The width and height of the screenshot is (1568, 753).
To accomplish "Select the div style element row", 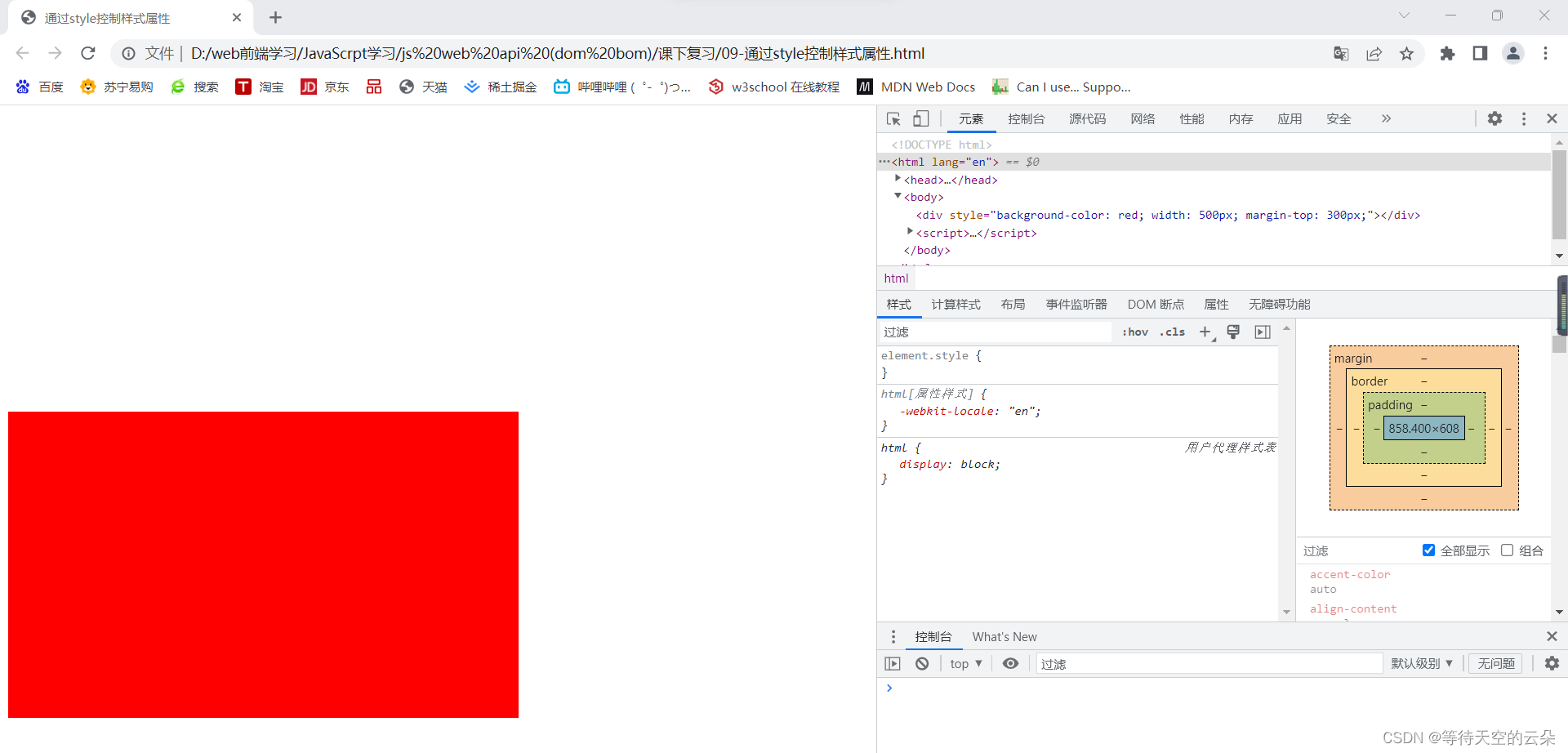I will point(1168,215).
